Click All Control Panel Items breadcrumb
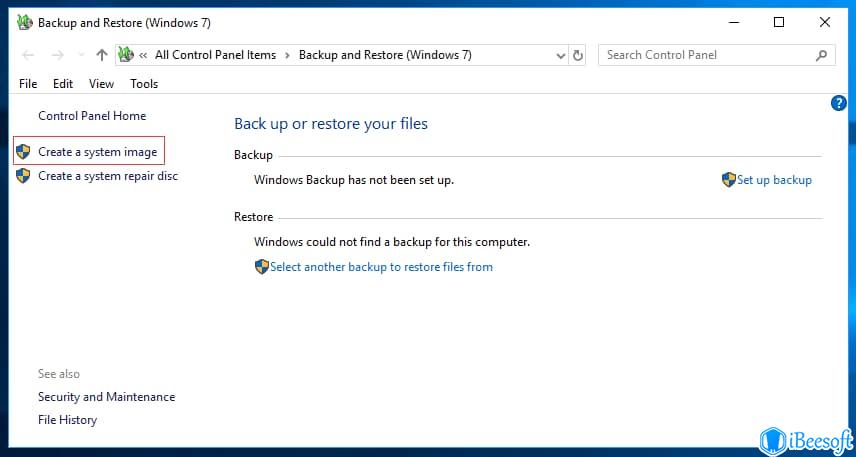The height and width of the screenshot is (457, 856). point(216,55)
